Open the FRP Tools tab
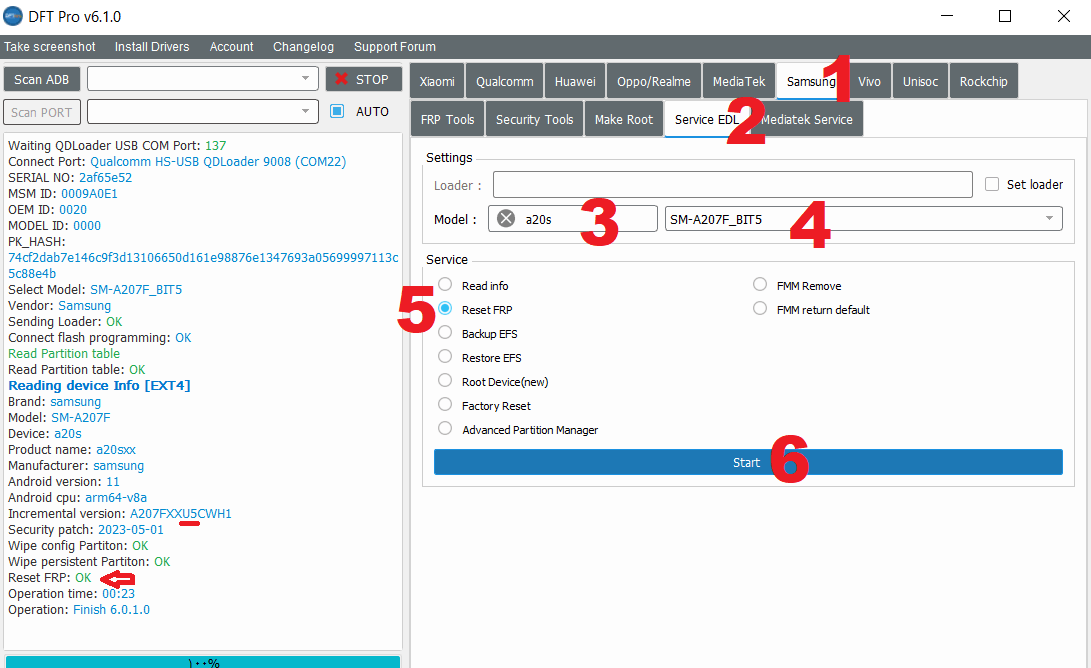Screen dimensions: 1091x668 [x=447, y=119]
